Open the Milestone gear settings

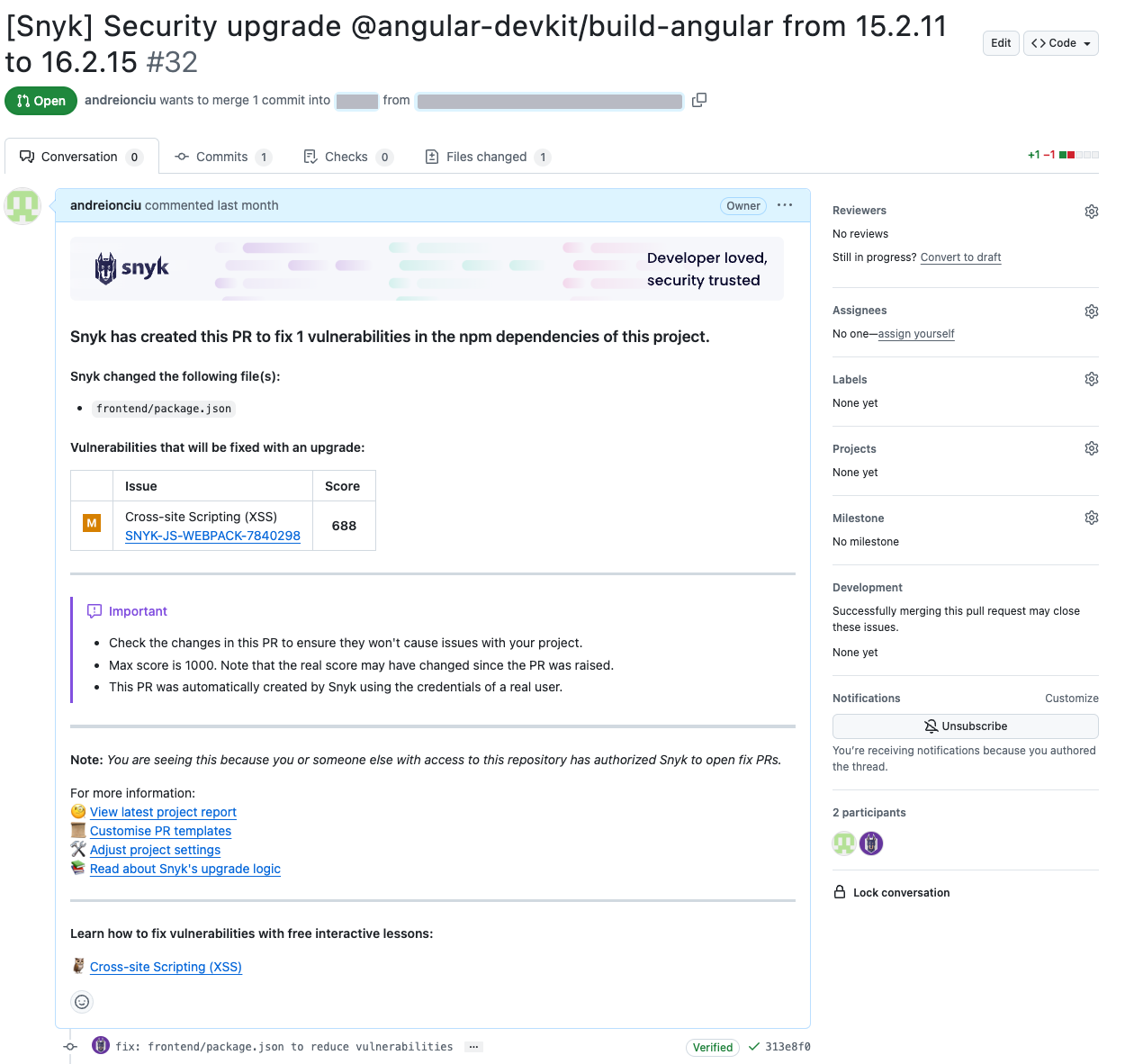[1091, 518]
